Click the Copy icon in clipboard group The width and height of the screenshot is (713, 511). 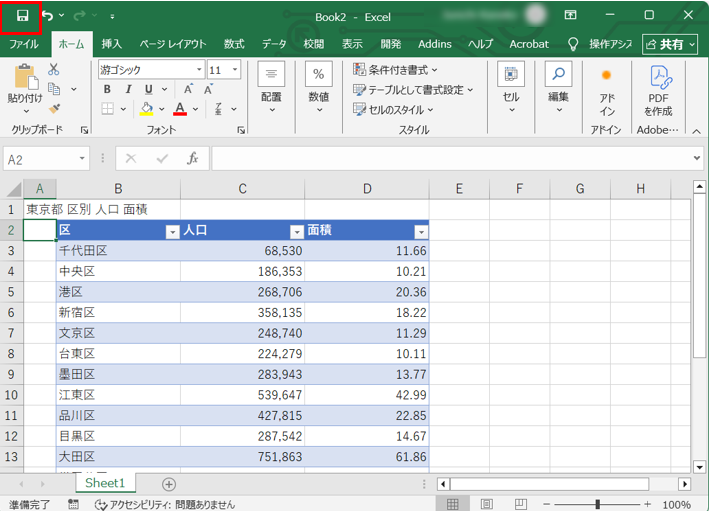pyautogui.click(x=54, y=89)
